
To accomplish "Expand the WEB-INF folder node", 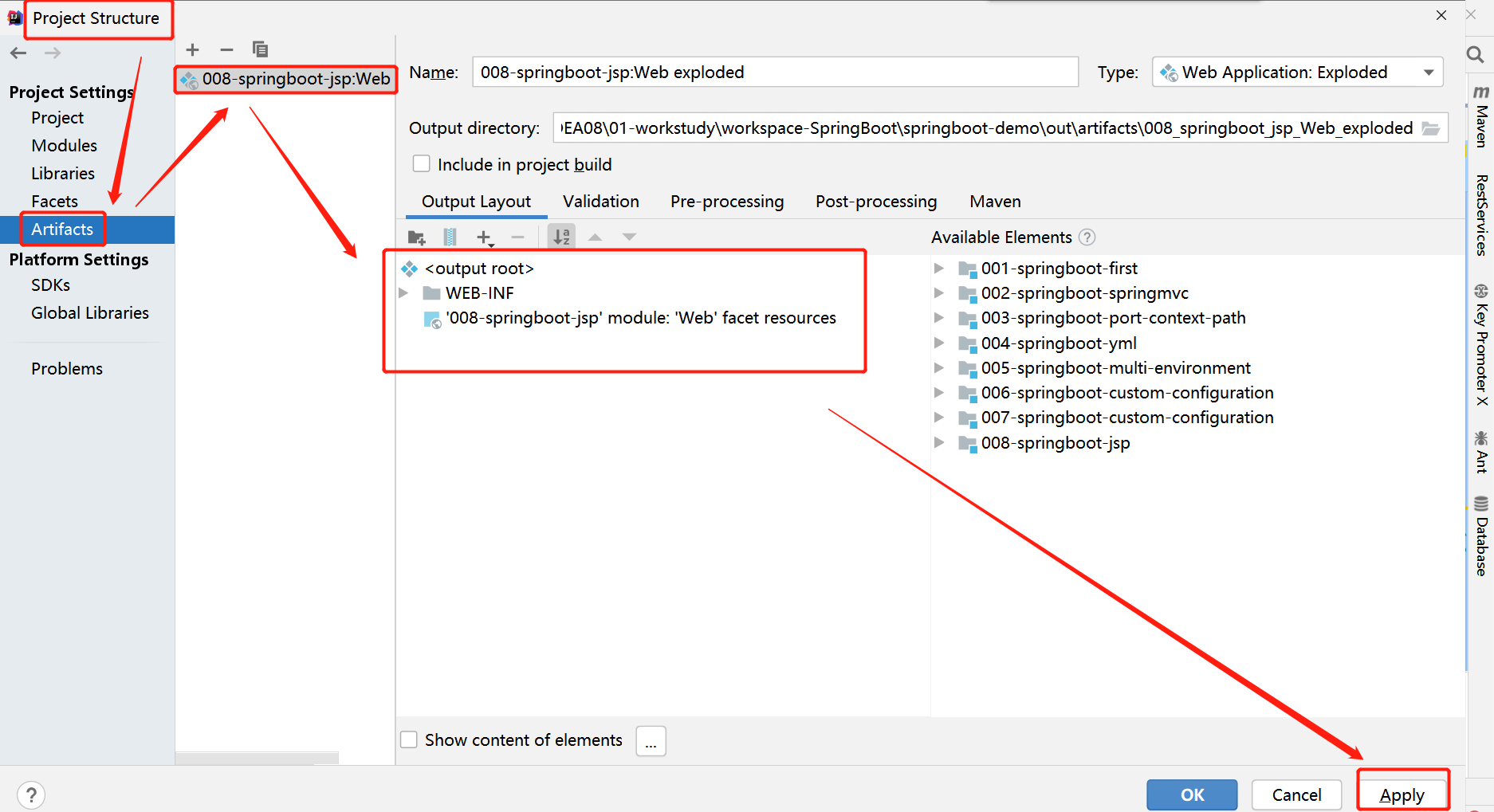I will [403, 293].
